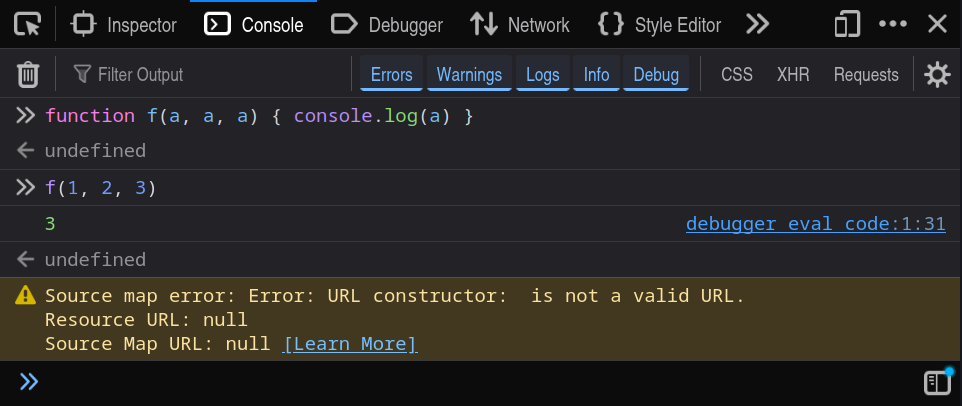Select the function f(a, a, a) input line

click(x=260, y=116)
